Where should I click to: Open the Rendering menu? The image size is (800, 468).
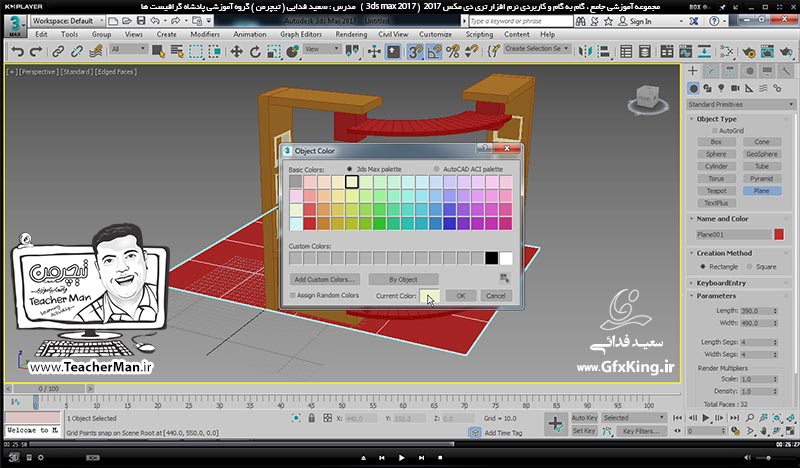(x=351, y=34)
